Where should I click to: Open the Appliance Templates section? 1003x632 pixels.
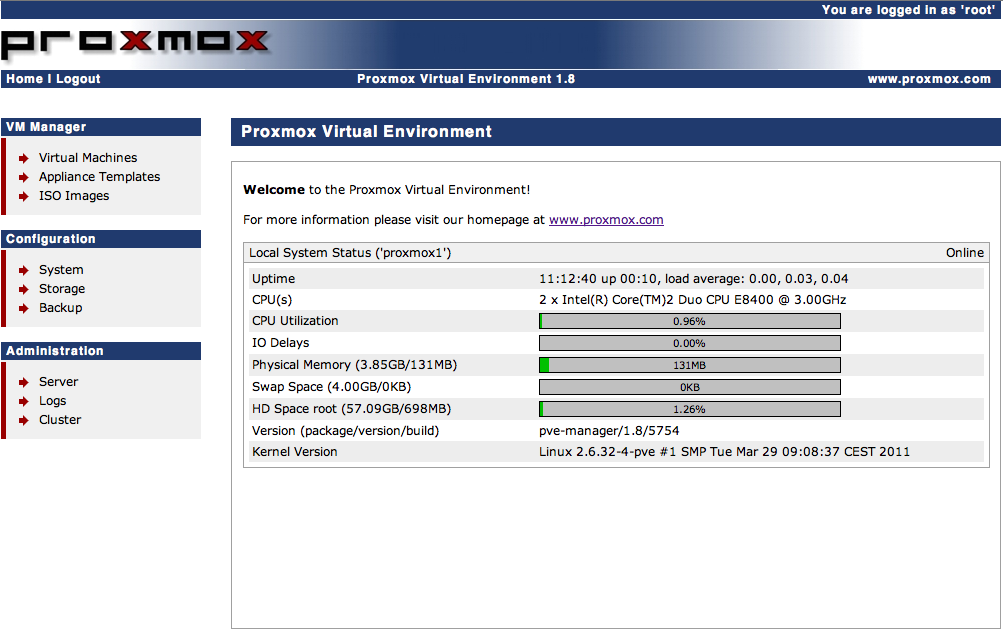[99, 177]
